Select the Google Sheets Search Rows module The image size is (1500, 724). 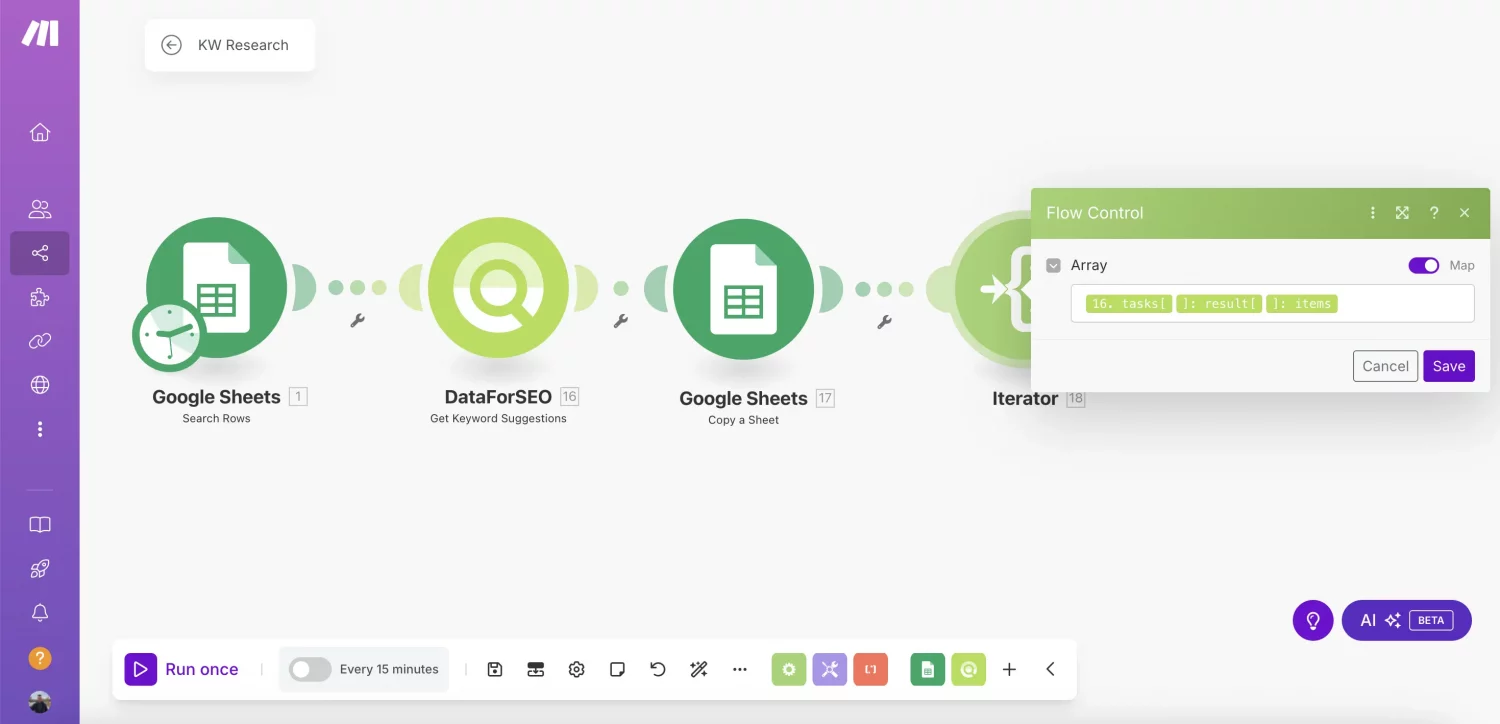pyautogui.click(x=216, y=288)
